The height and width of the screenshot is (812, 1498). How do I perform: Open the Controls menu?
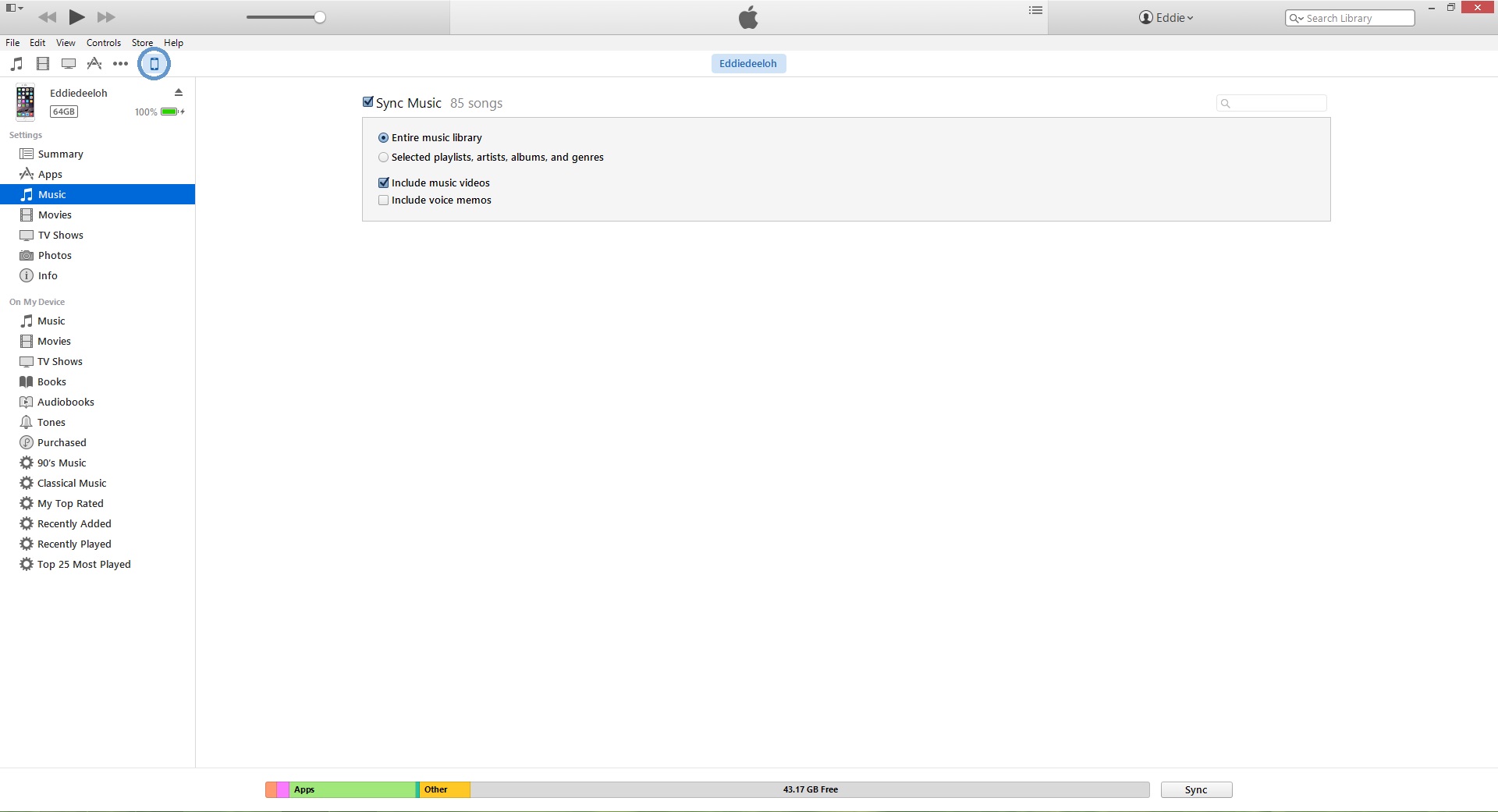(104, 43)
